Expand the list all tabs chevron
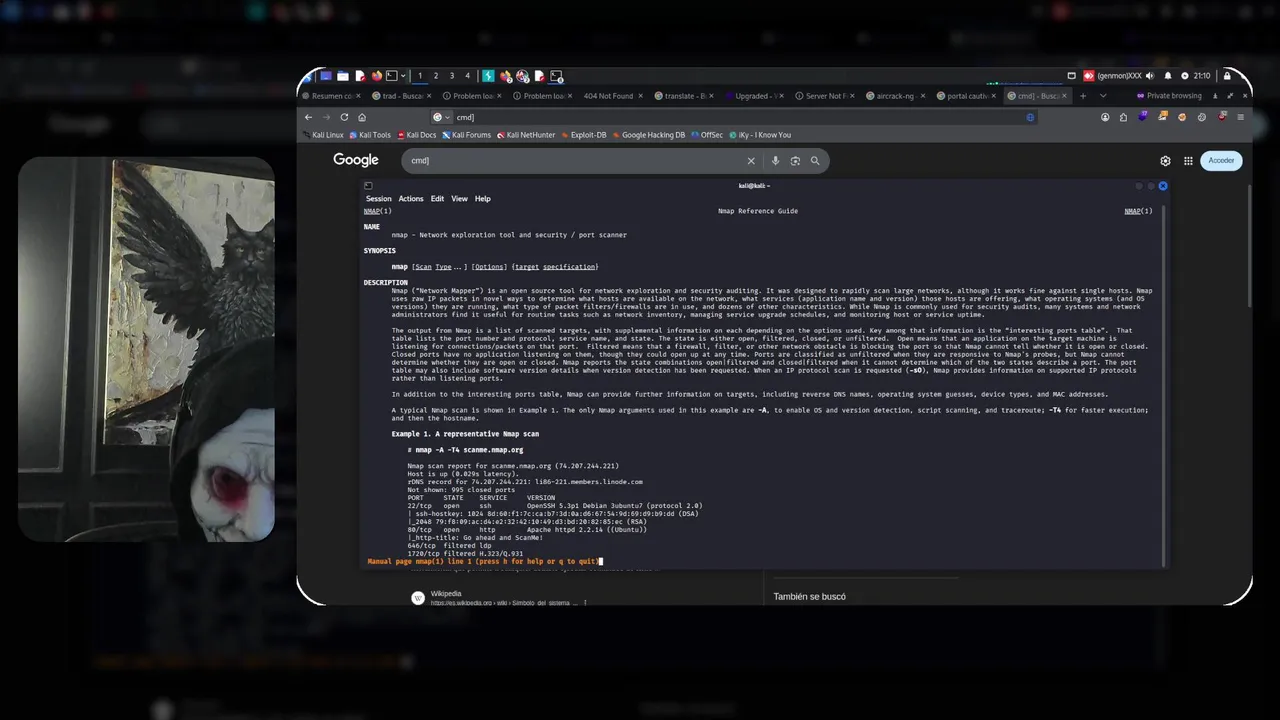This screenshot has width=1280, height=720. 1103,96
